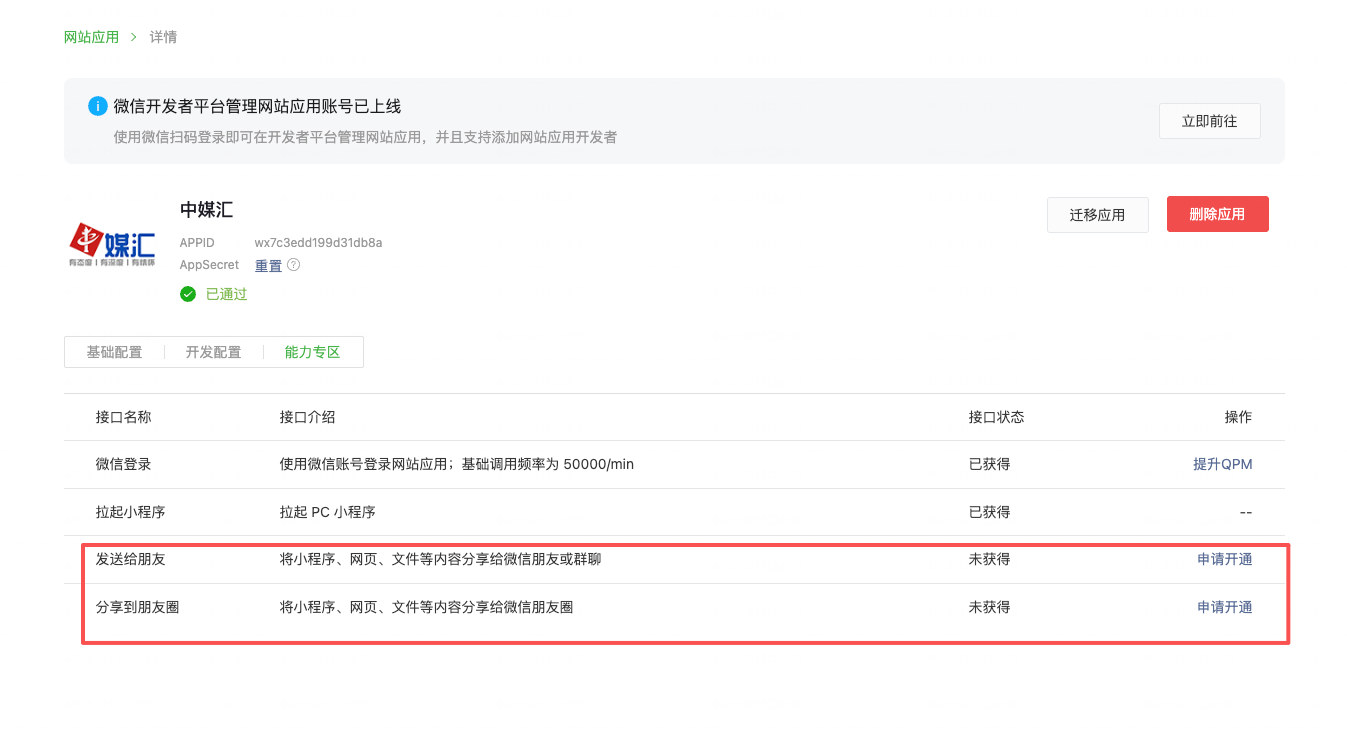Click the blue info icon in banner
1347x730 pixels.
pos(98,107)
